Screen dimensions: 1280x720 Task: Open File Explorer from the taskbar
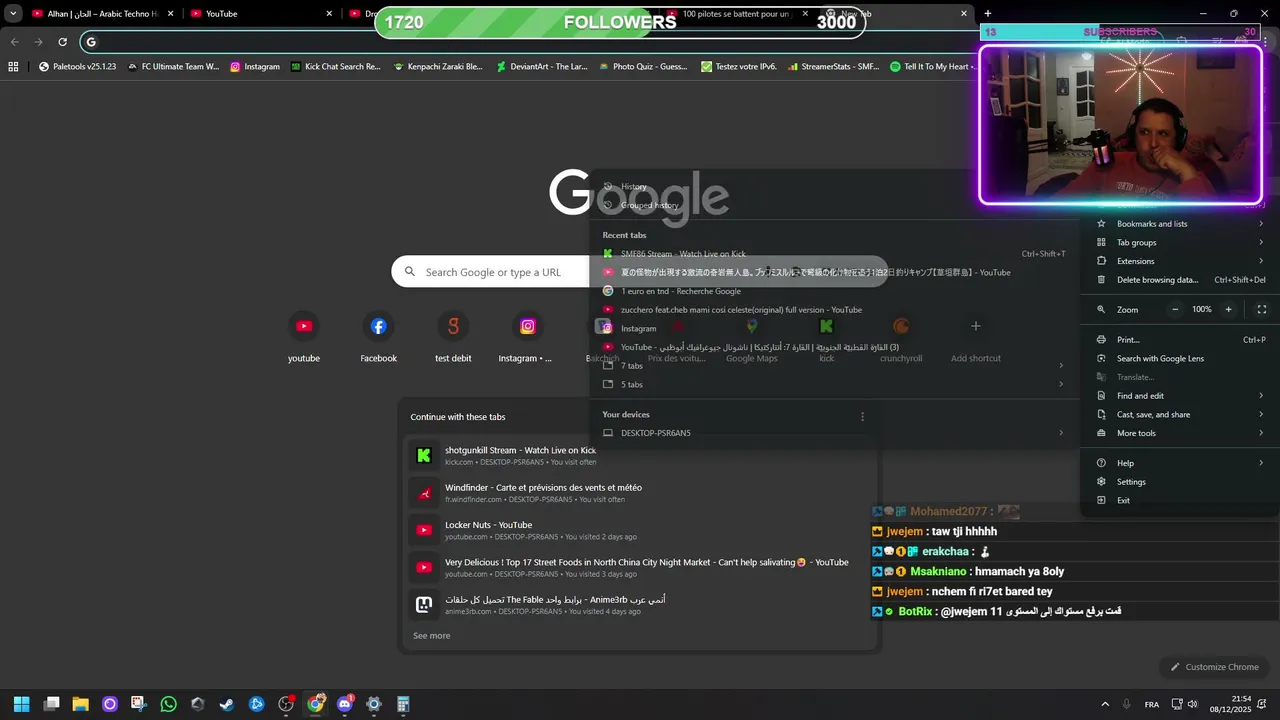tap(80, 704)
